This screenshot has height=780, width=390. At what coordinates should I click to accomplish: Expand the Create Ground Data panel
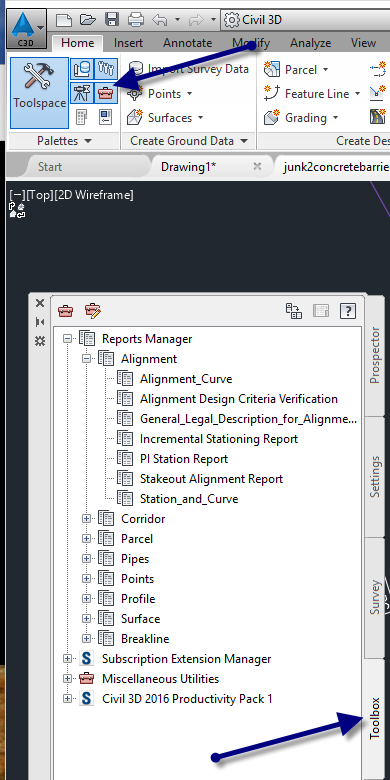point(189,141)
